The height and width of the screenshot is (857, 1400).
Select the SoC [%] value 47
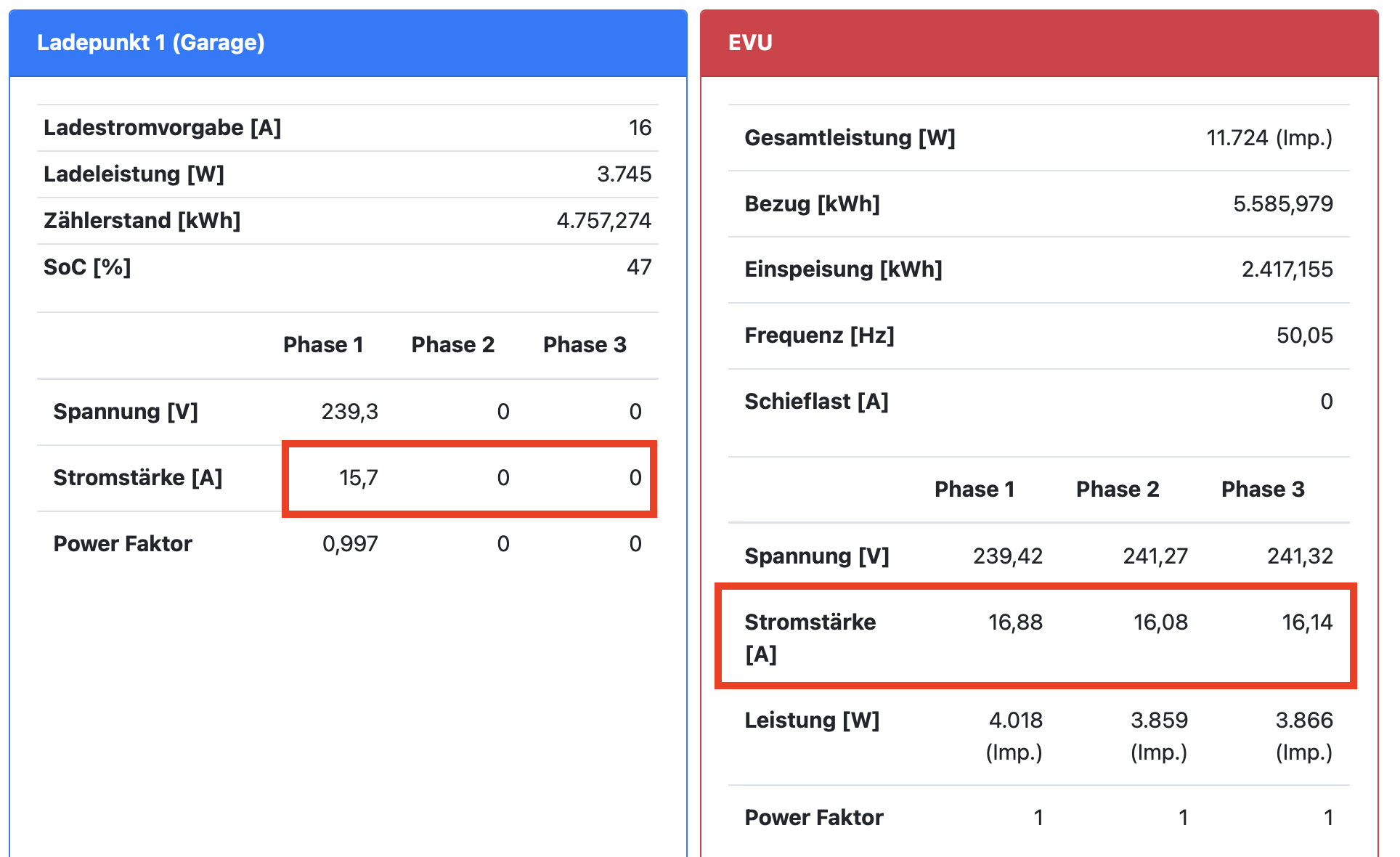(639, 267)
